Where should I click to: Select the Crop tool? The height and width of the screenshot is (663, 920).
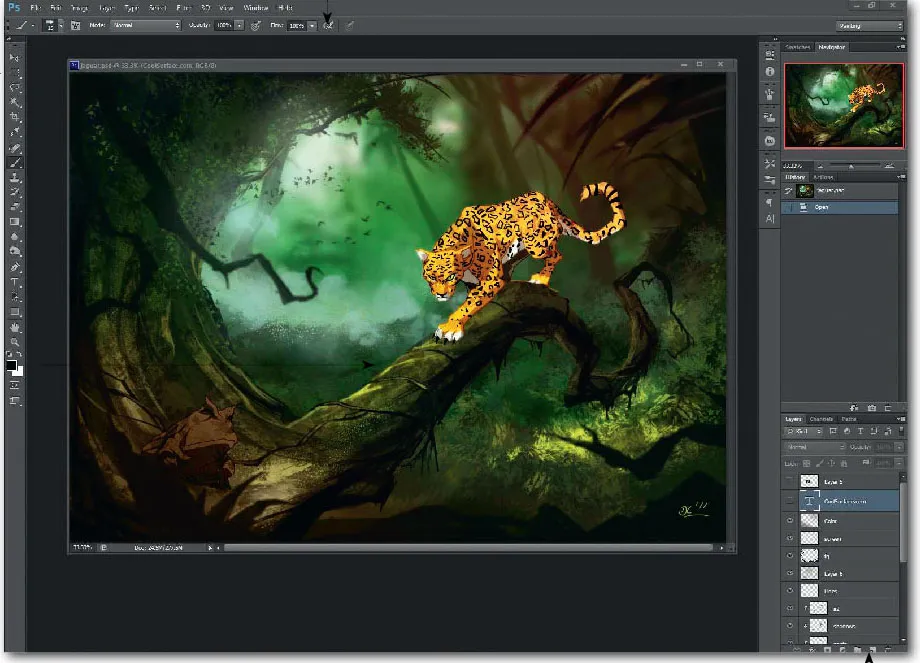point(15,117)
